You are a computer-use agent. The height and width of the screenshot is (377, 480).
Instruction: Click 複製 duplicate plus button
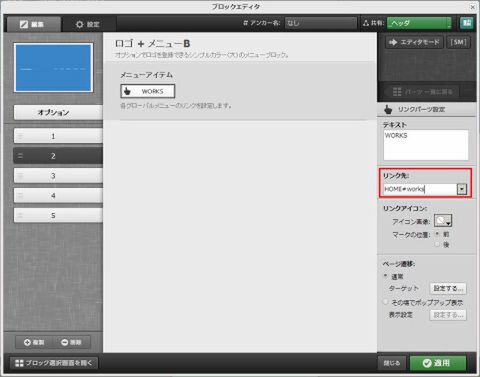(34, 342)
